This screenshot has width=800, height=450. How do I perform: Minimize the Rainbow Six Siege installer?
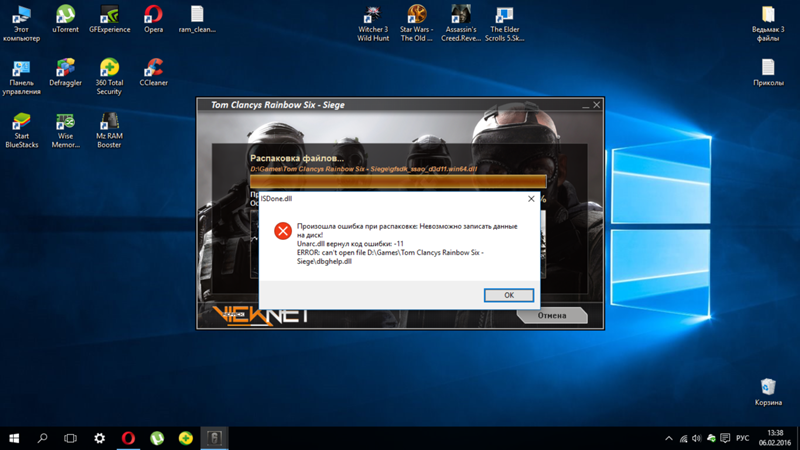click(x=585, y=106)
